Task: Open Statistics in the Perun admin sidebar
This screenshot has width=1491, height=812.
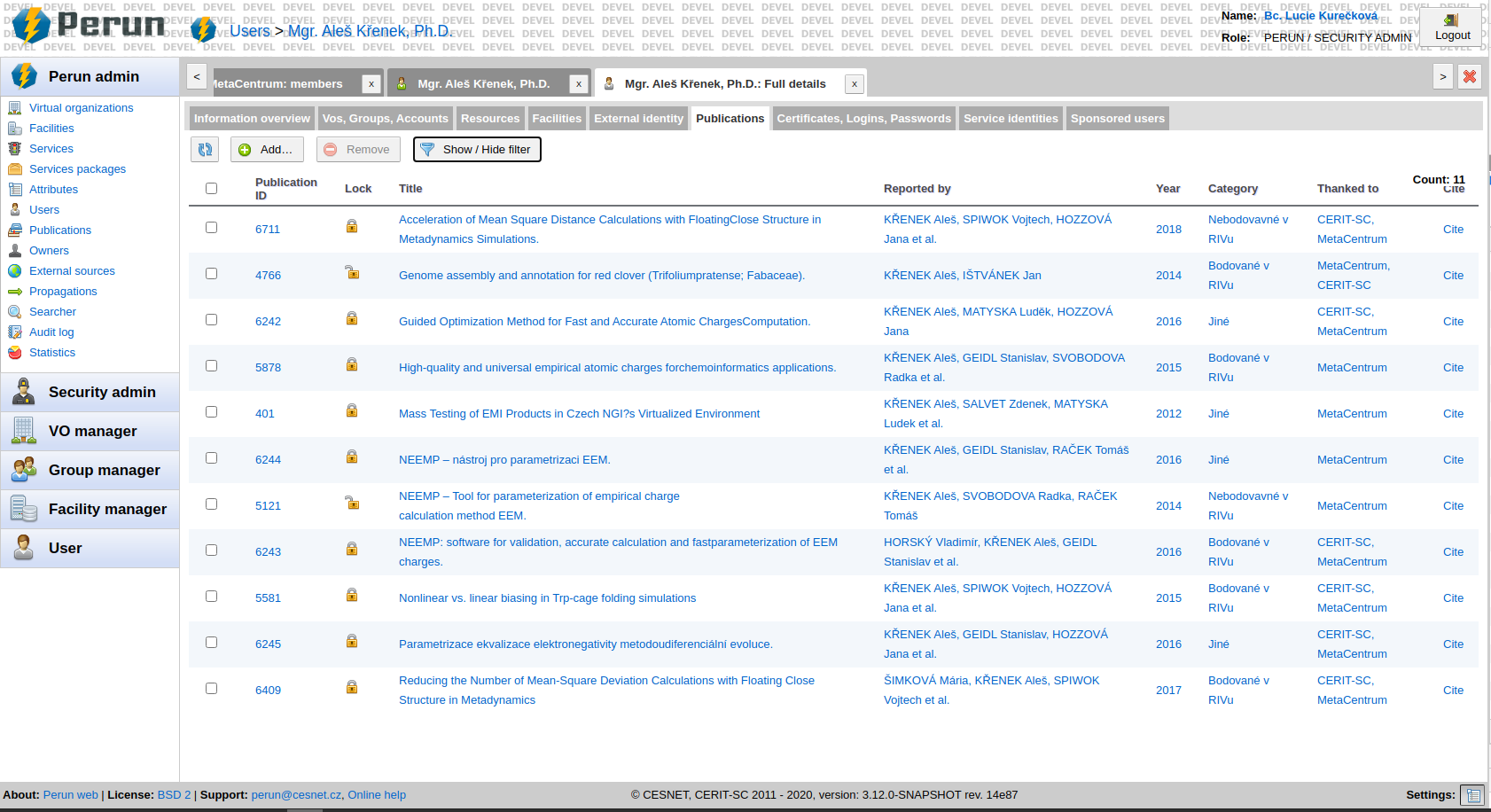Action: point(52,352)
